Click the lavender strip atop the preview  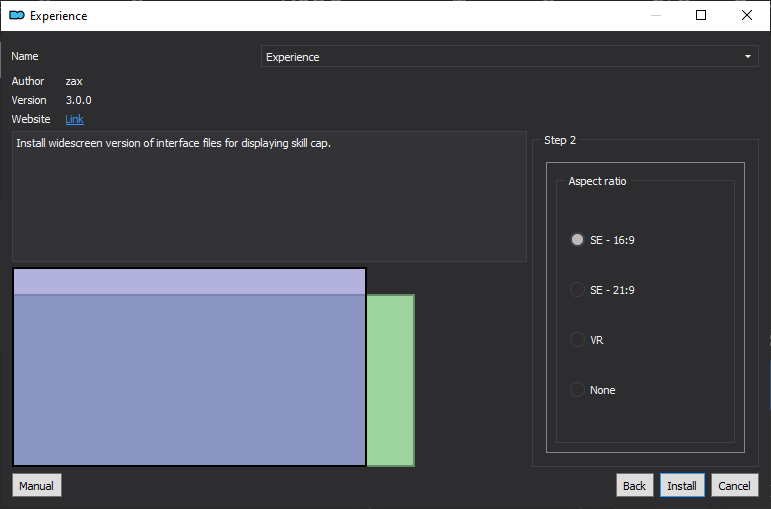[x=189, y=282]
